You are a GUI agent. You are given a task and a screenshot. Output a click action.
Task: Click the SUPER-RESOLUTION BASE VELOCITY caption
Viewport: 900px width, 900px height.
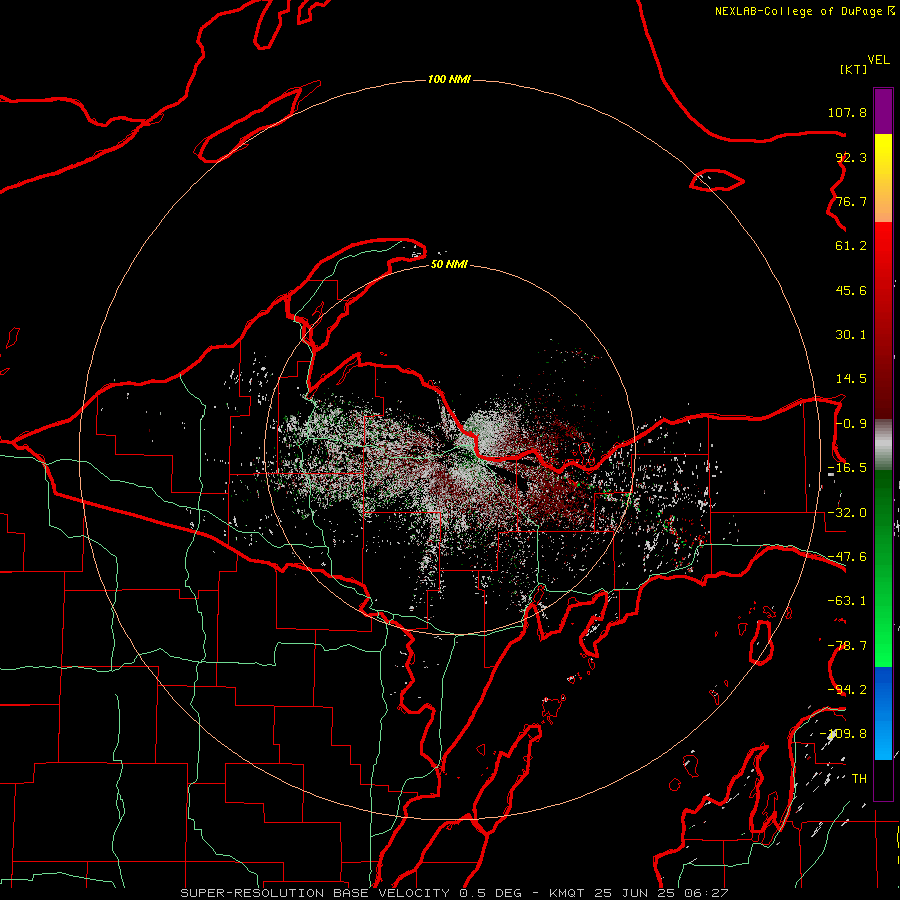pos(454,893)
